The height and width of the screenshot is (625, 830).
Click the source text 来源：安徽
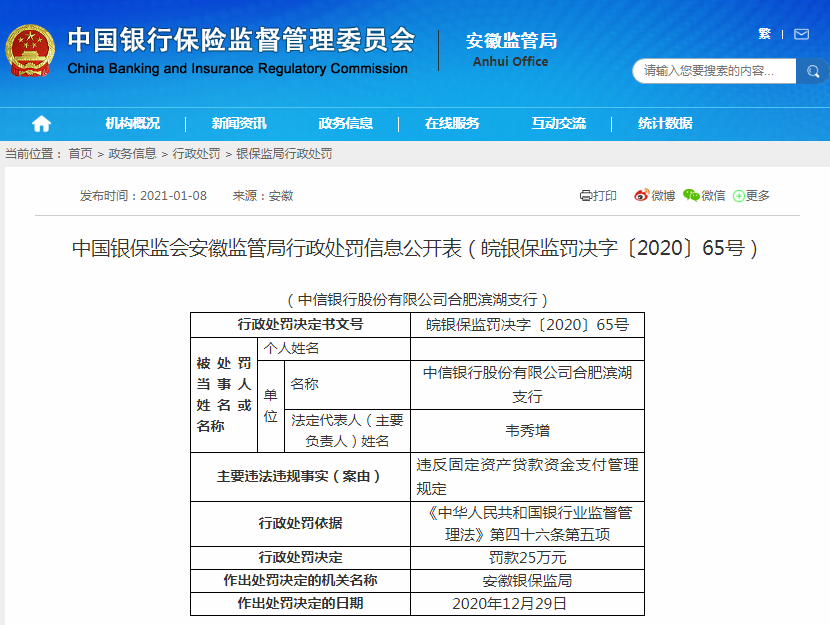tap(263, 196)
